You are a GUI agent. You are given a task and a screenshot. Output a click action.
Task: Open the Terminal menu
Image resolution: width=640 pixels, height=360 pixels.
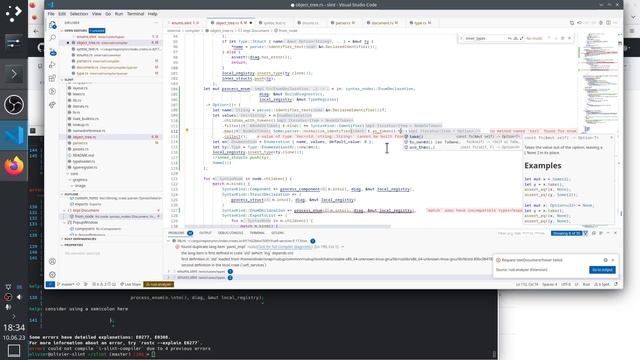click(135, 14)
